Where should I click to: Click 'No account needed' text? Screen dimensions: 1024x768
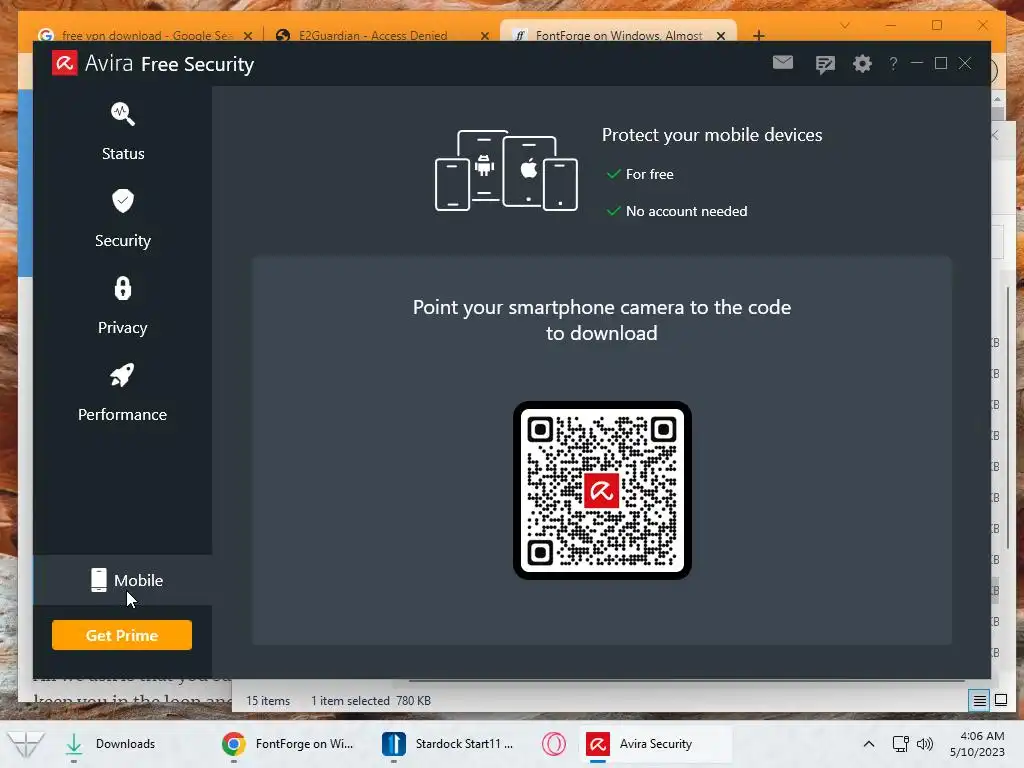click(686, 211)
